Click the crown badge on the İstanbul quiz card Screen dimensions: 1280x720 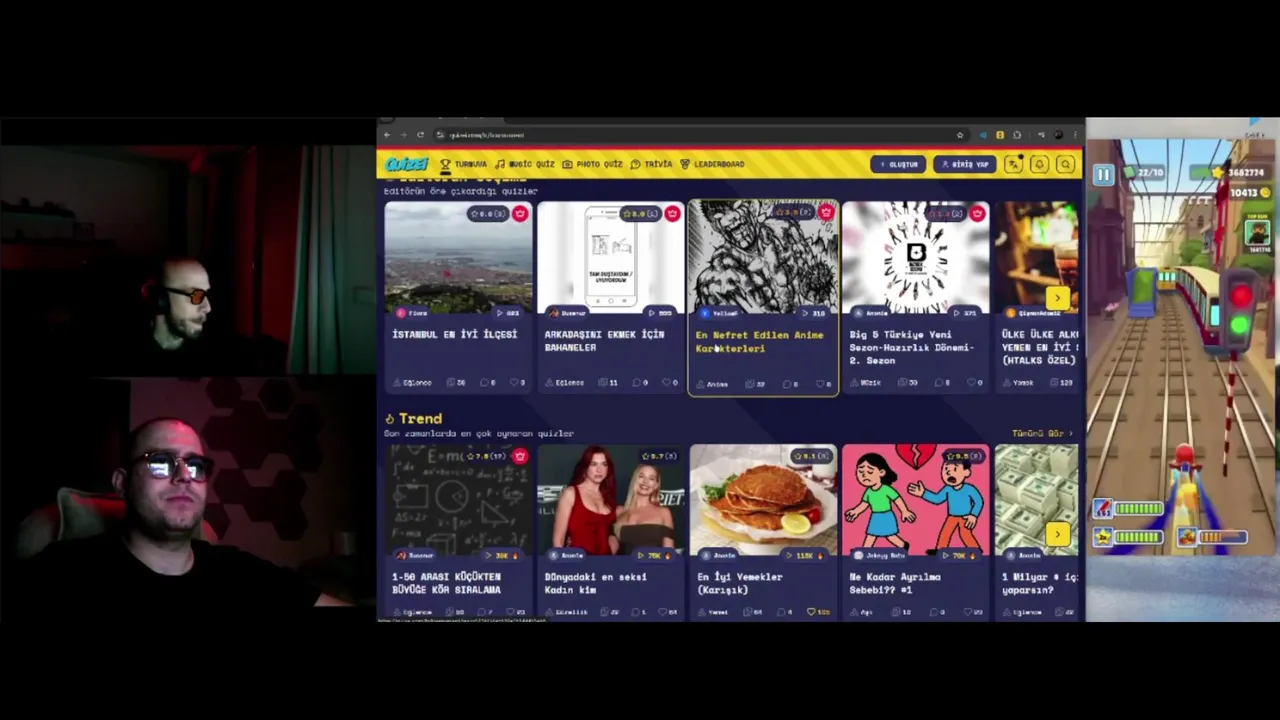(520, 214)
